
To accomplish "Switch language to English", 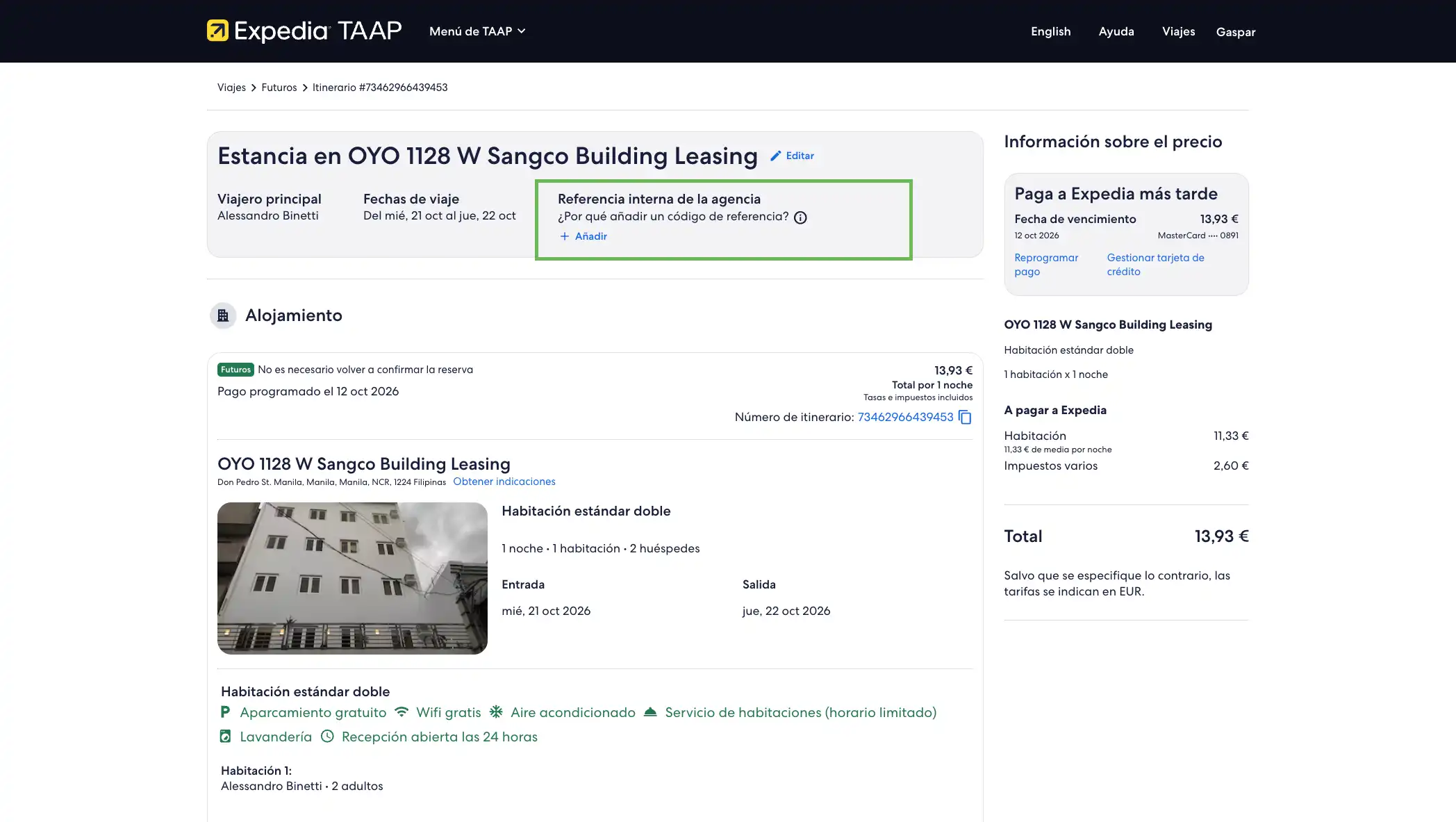I will point(1050,31).
